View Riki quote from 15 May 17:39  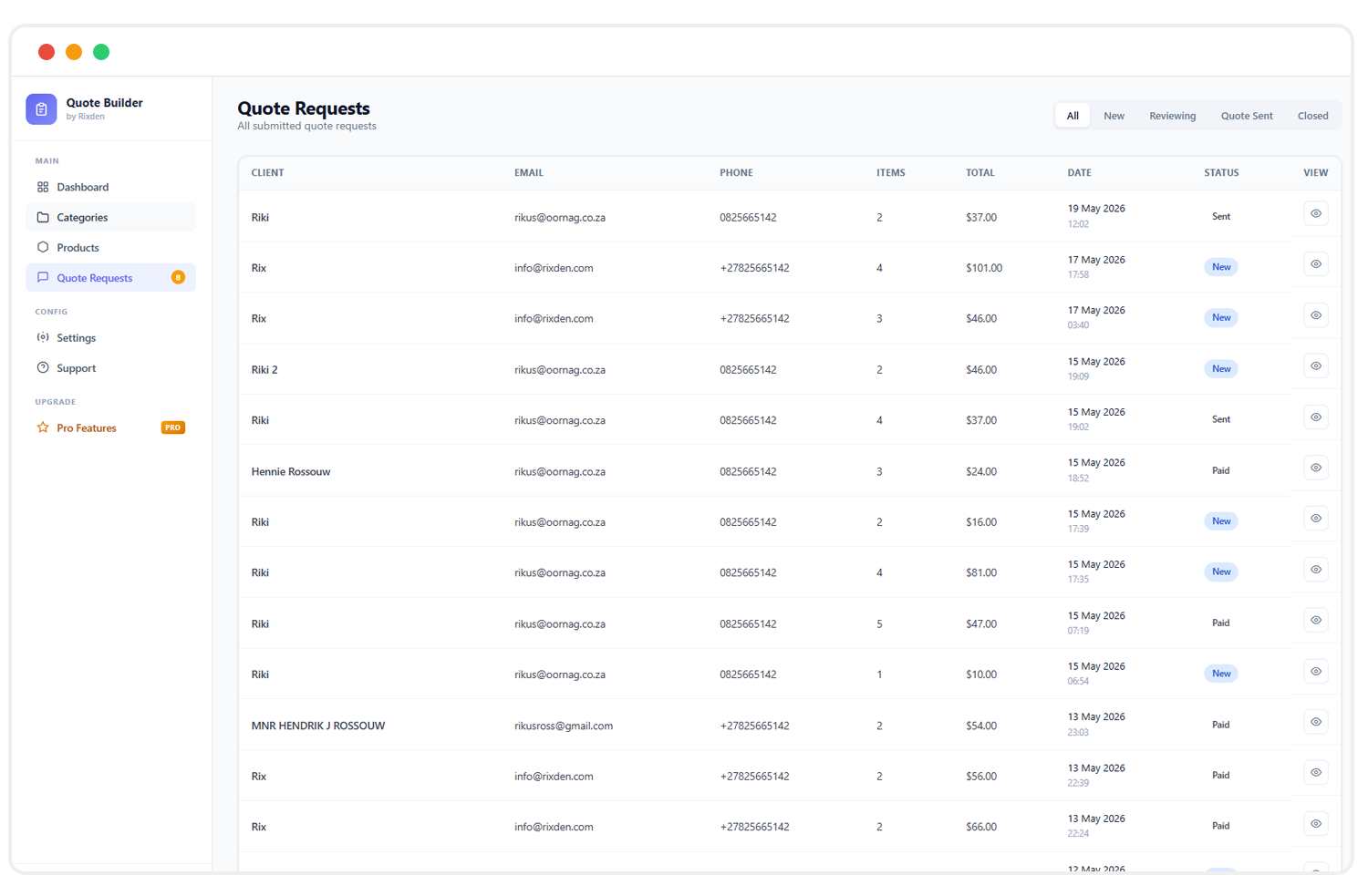coord(1315,519)
